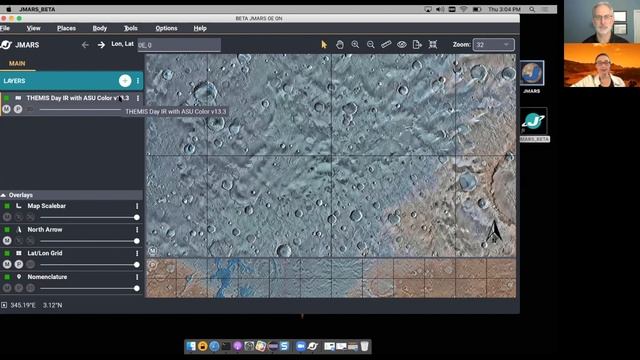
Task: Open THEMIS Day IR layer options menu
Action: [138, 98]
